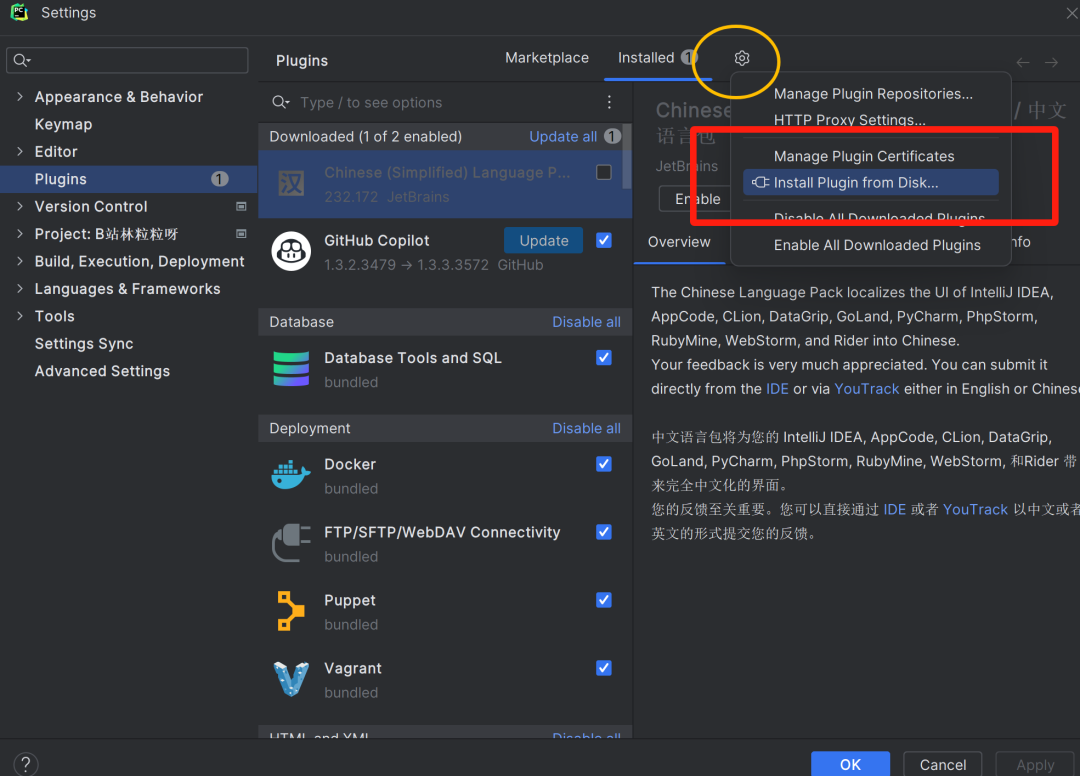This screenshot has width=1080, height=776.
Task: Click the OK button
Action: pyautogui.click(x=850, y=764)
